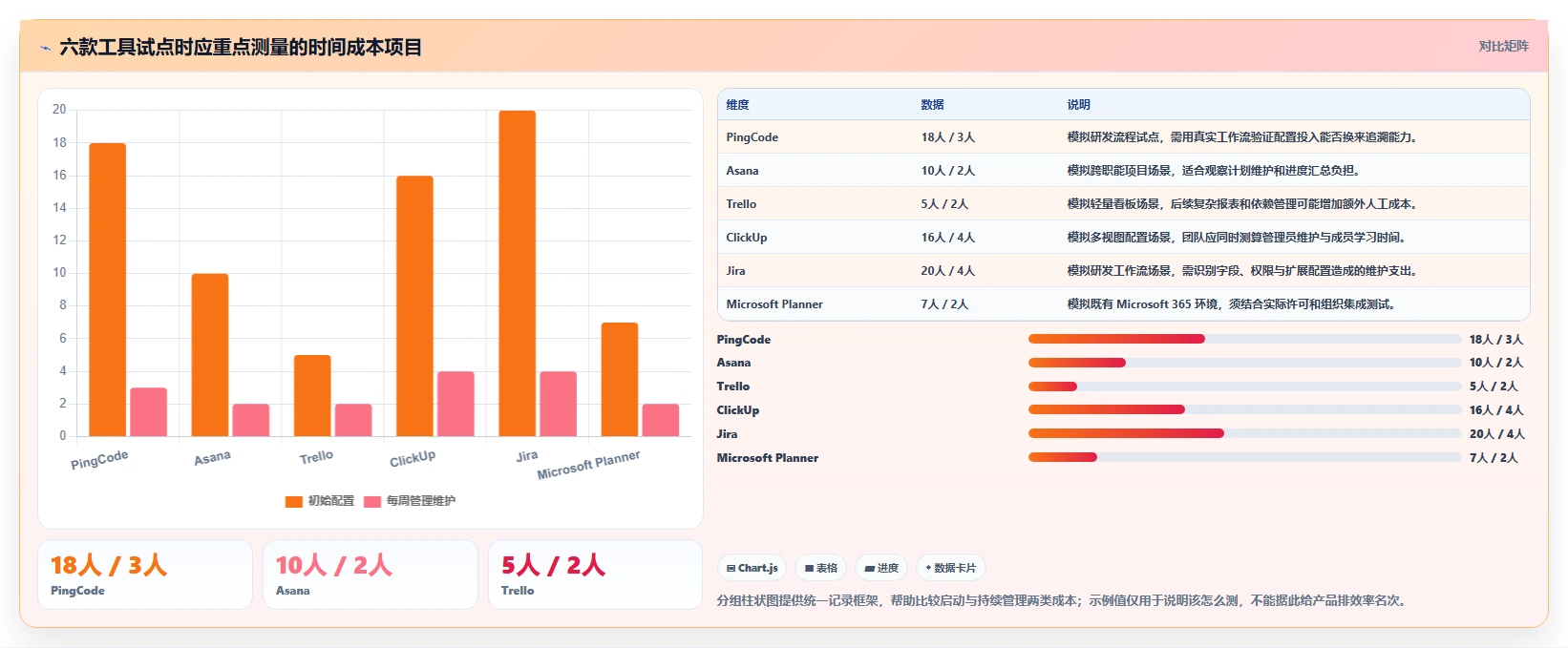Click Microsoft Planner description mentioning Microsoft 365

1233,304
